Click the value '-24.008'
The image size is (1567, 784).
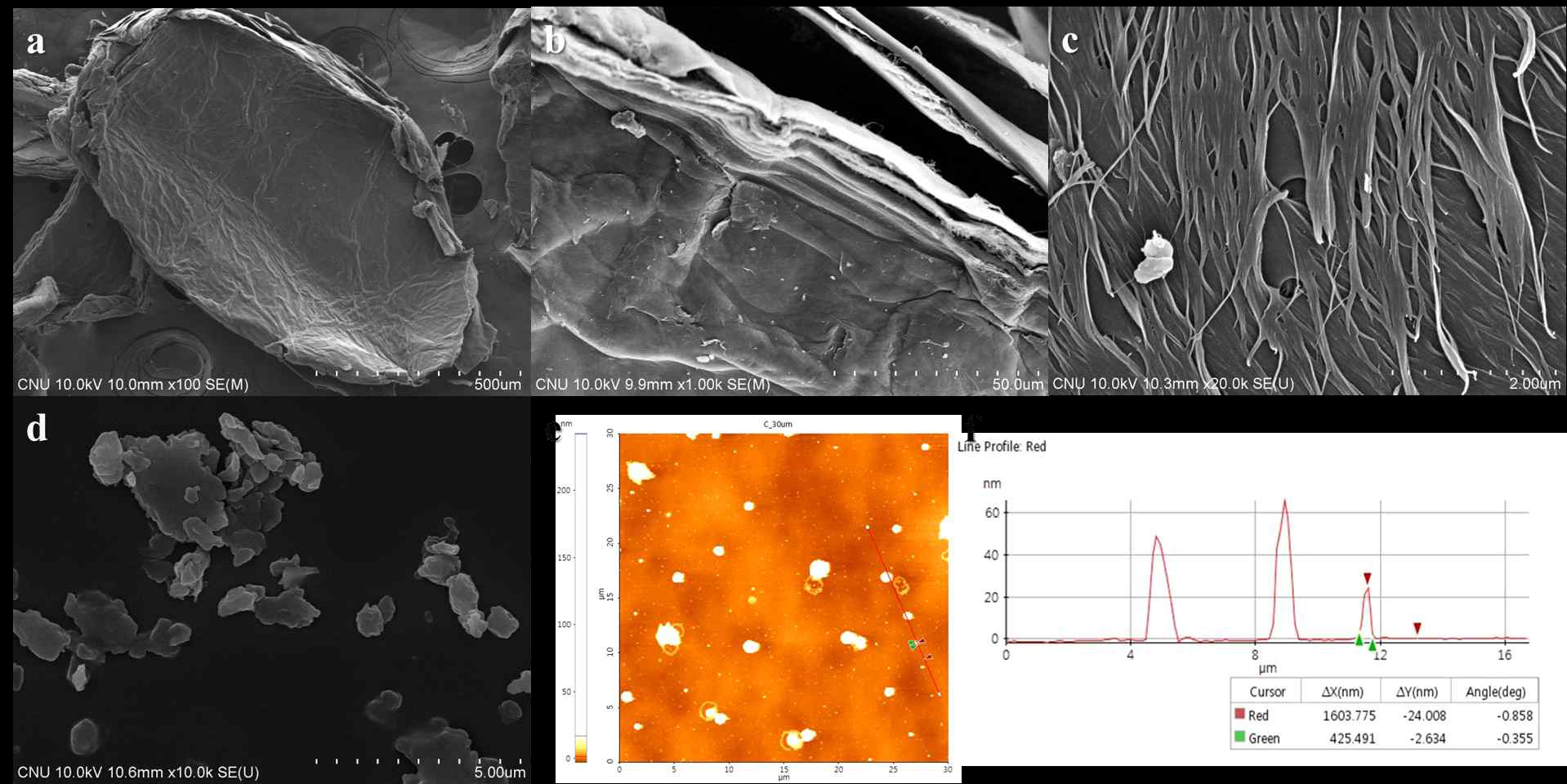click(1423, 715)
